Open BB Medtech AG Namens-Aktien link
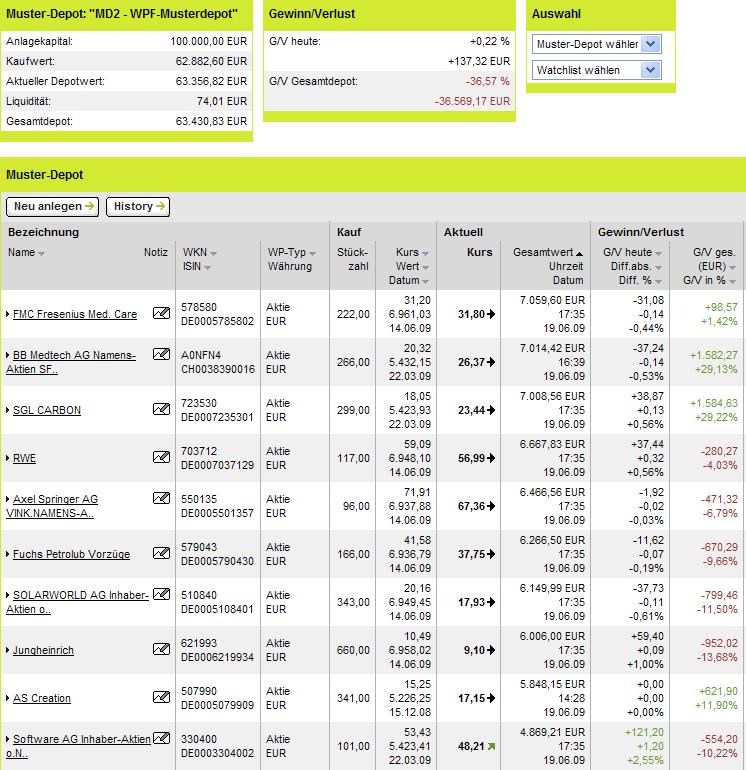 (x=71, y=362)
